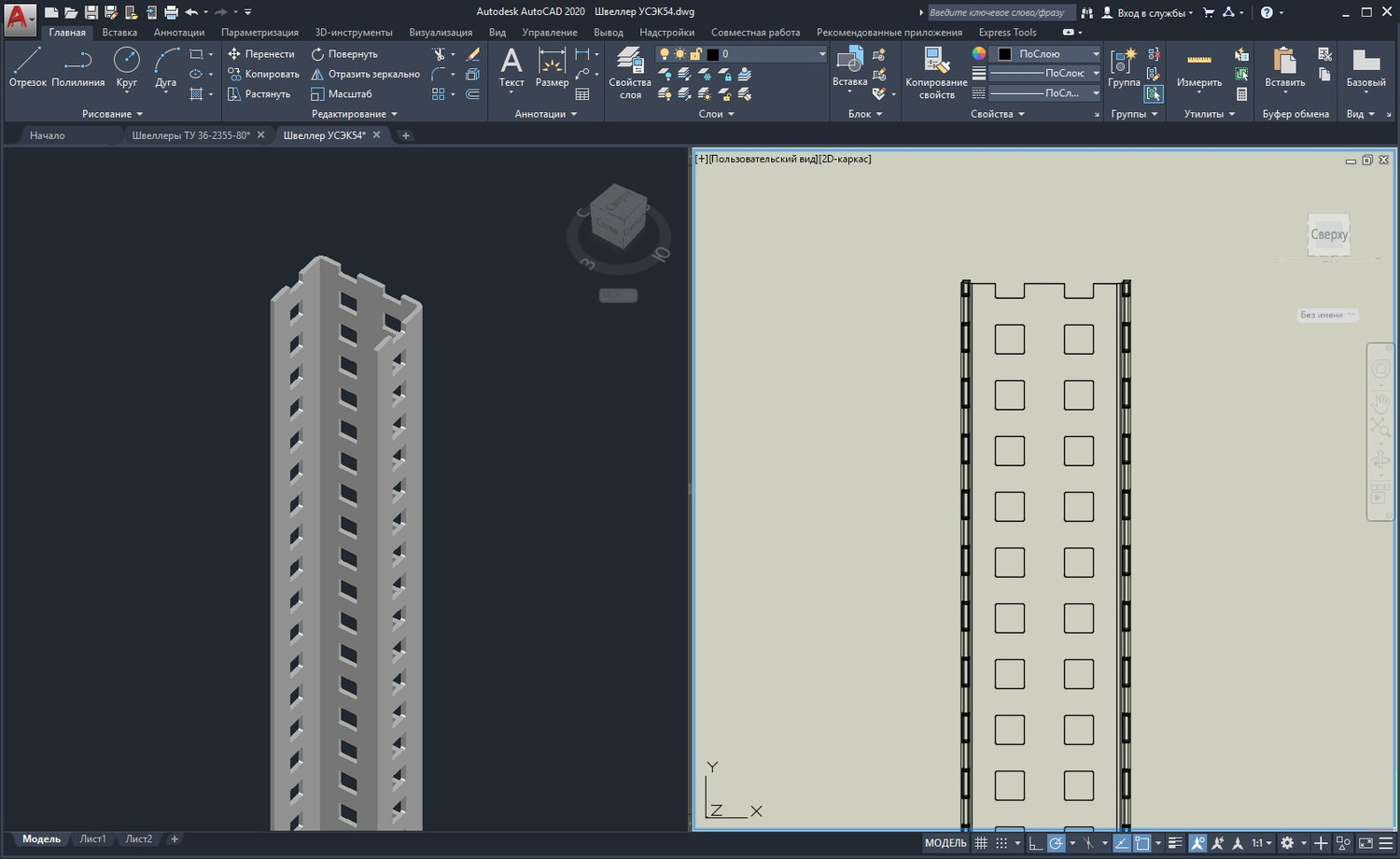
Task: Select the Отрезок line tool
Action: coord(27,67)
